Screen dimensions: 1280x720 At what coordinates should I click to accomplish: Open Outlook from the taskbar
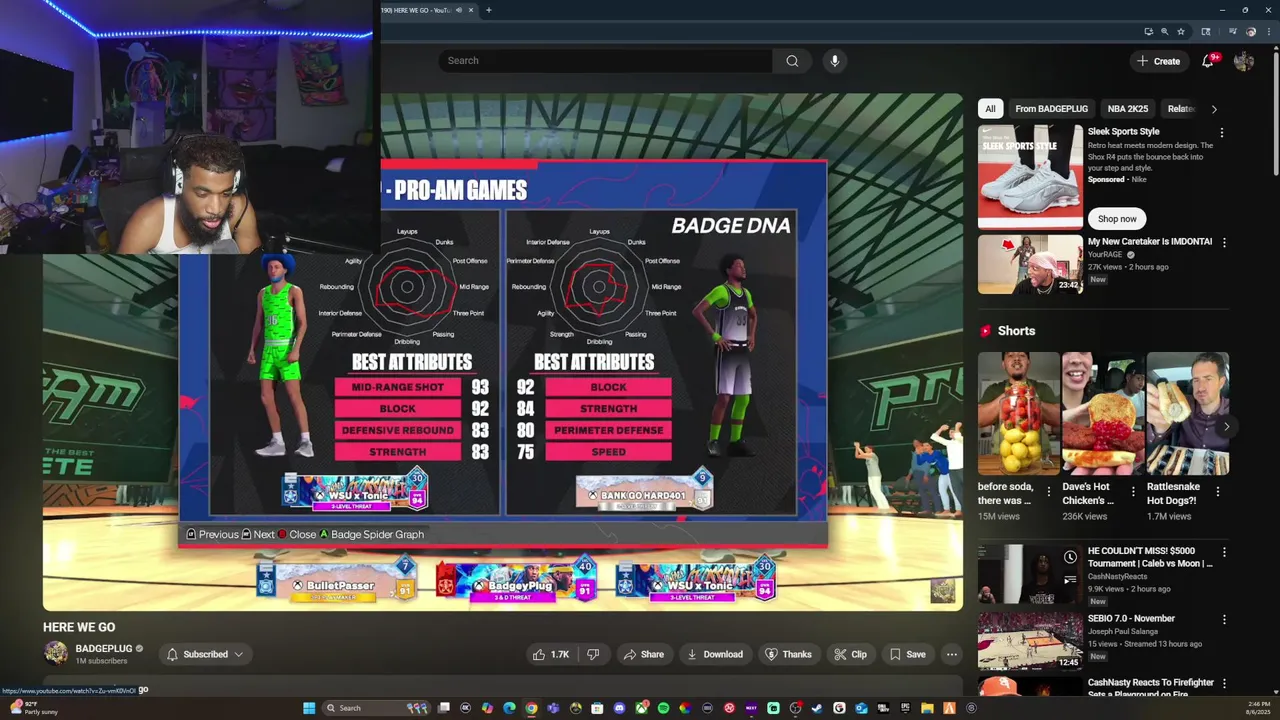pos(861,708)
